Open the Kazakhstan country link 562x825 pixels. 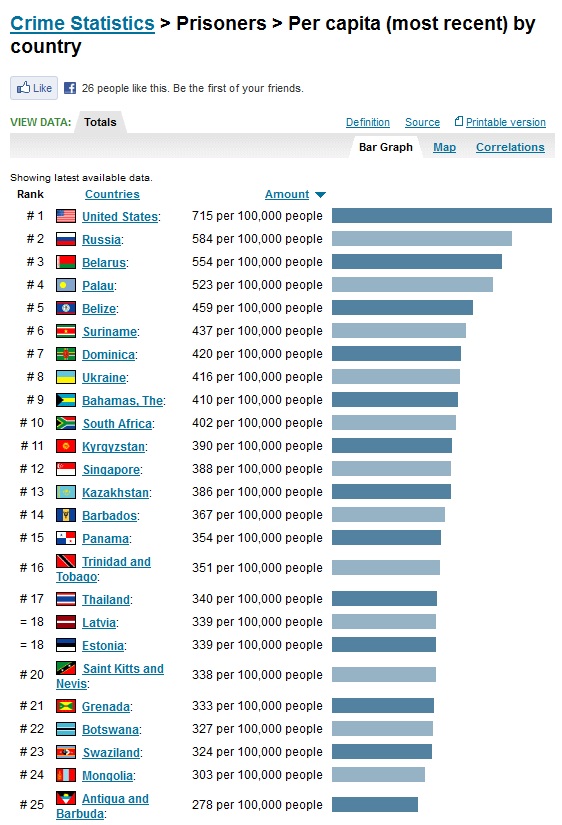pos(115,492)
